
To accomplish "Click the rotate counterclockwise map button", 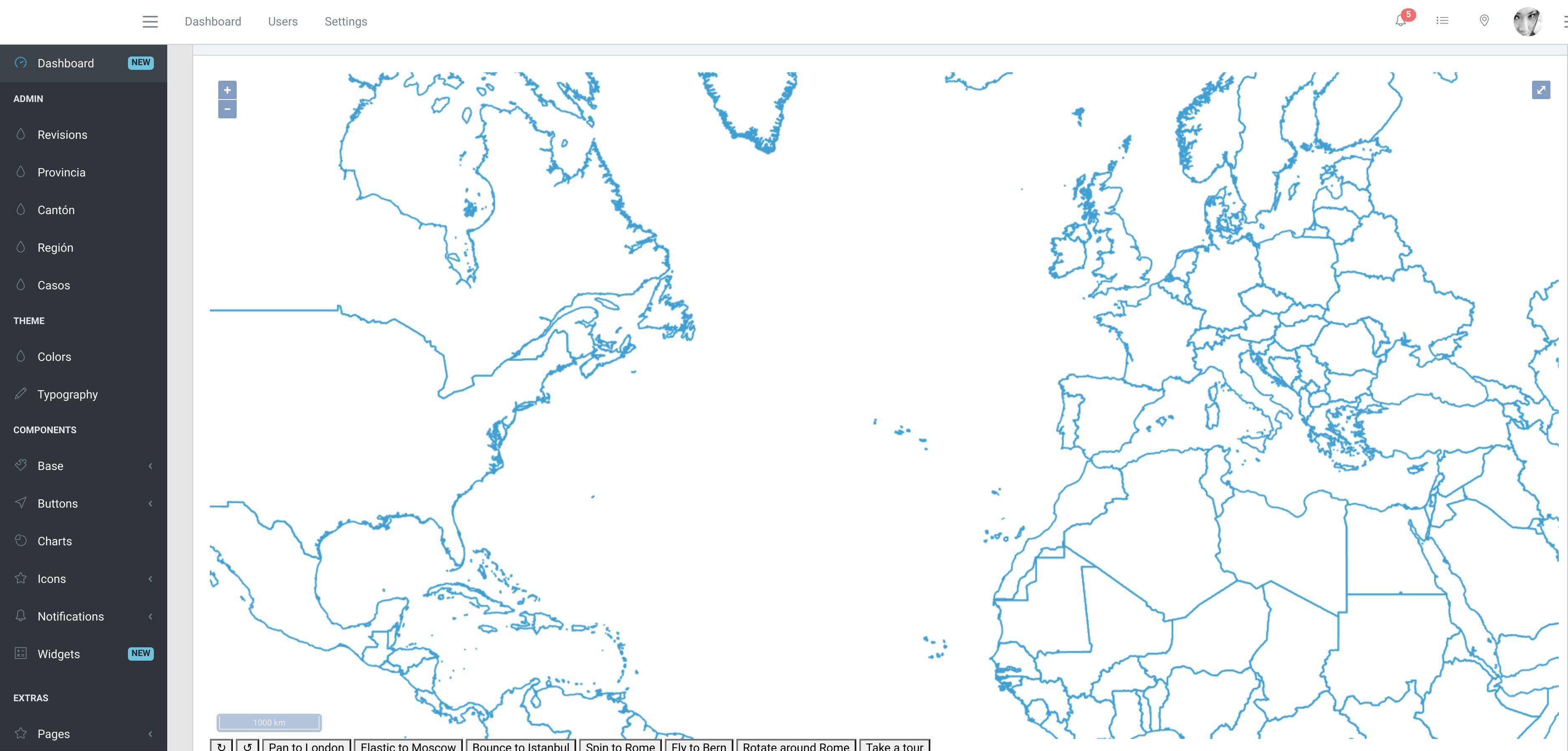I will point(248,746).
